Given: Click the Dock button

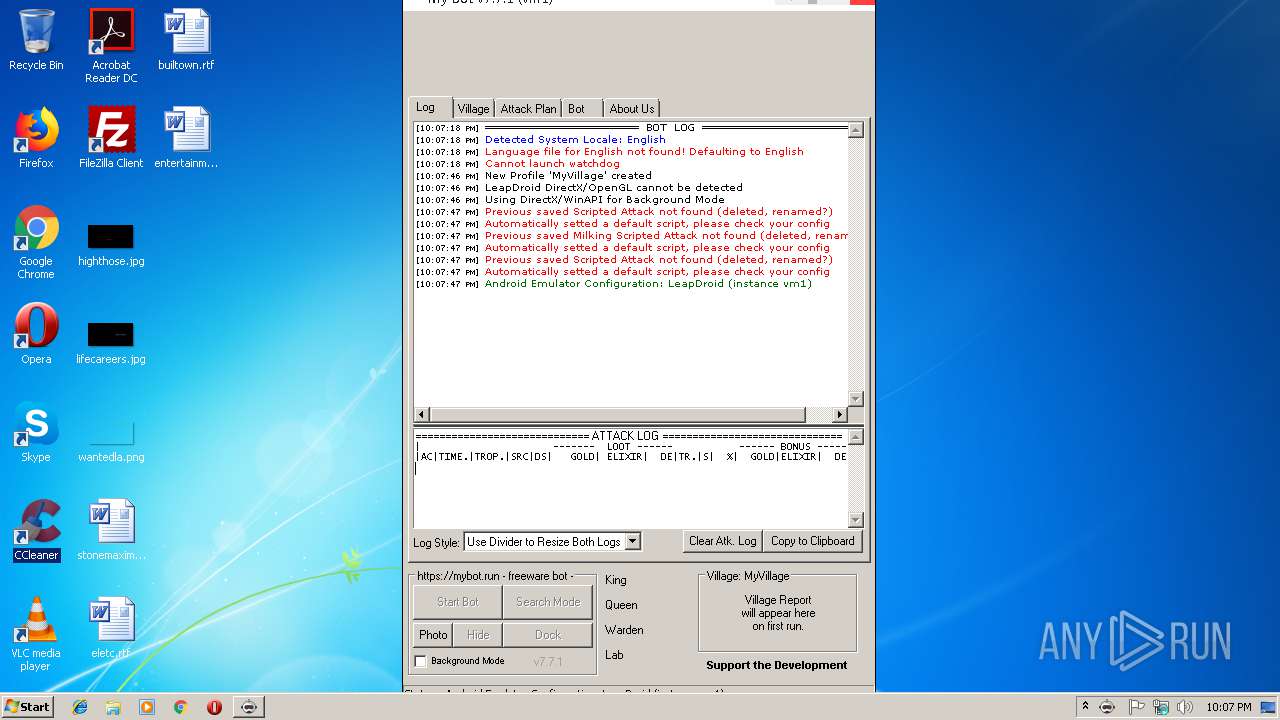Looking at the screenshot, I should tap(548, 635).
